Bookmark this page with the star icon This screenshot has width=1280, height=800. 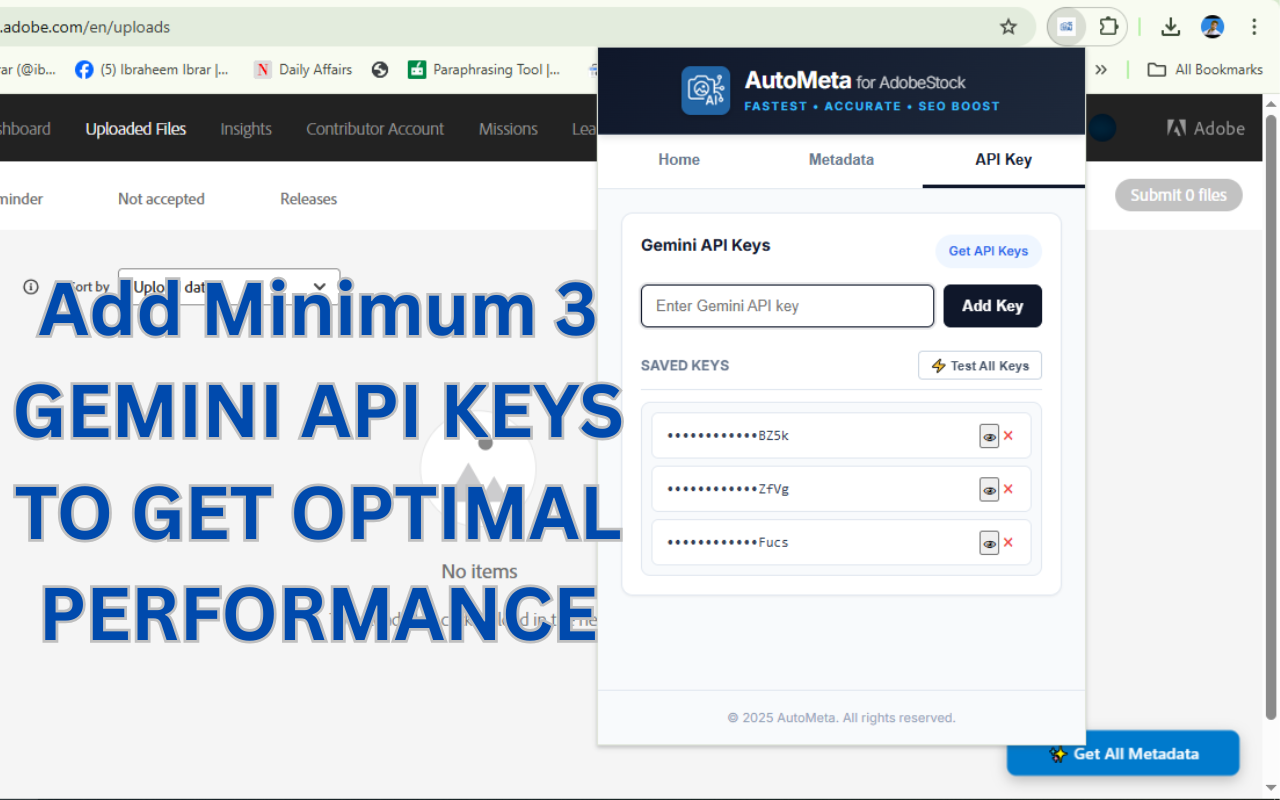tap(1008, 27)
